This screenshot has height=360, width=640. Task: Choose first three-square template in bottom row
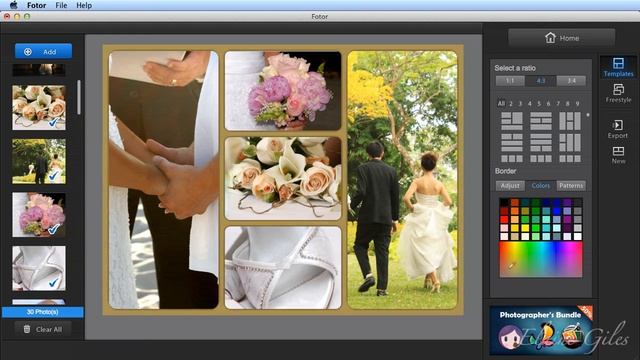(x=511, y=159)
